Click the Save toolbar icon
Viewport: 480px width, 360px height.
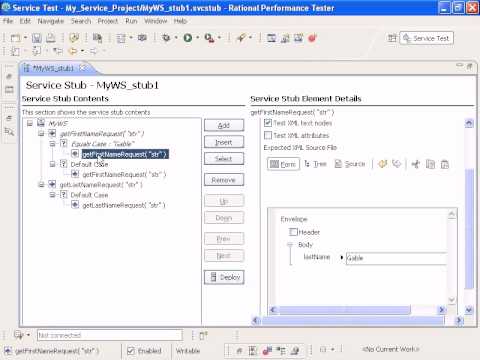37,38
